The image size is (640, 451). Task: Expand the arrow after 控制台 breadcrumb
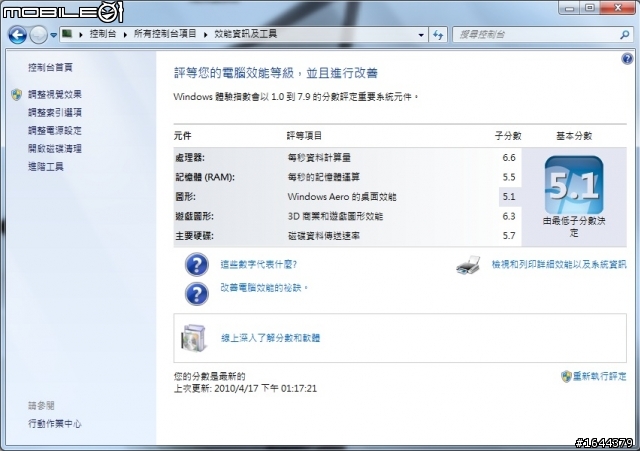coord(125,35)
